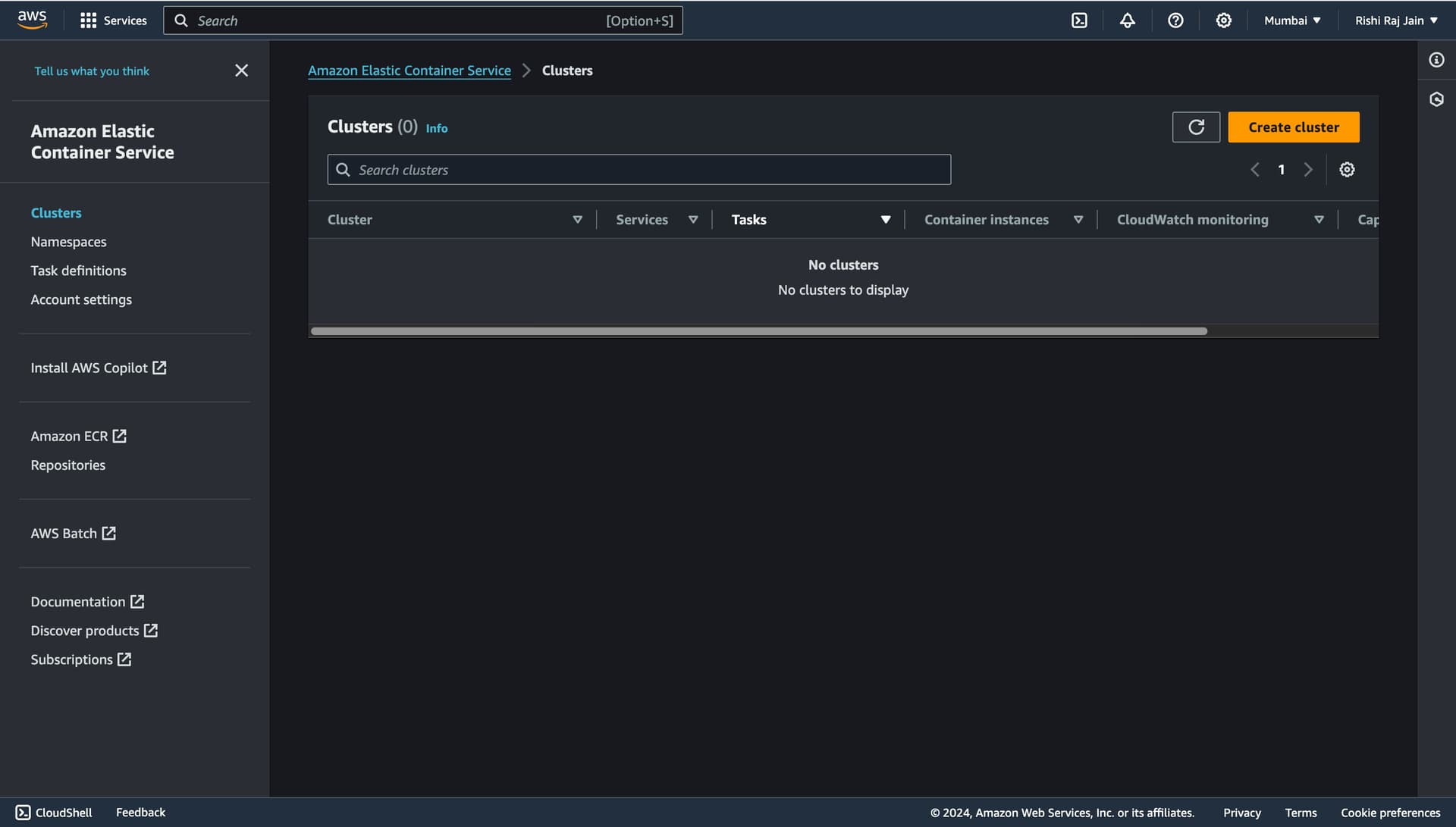Expand the Mumbai region dropdown
The image size is (1456, 827).
[x=1292, y=20]
